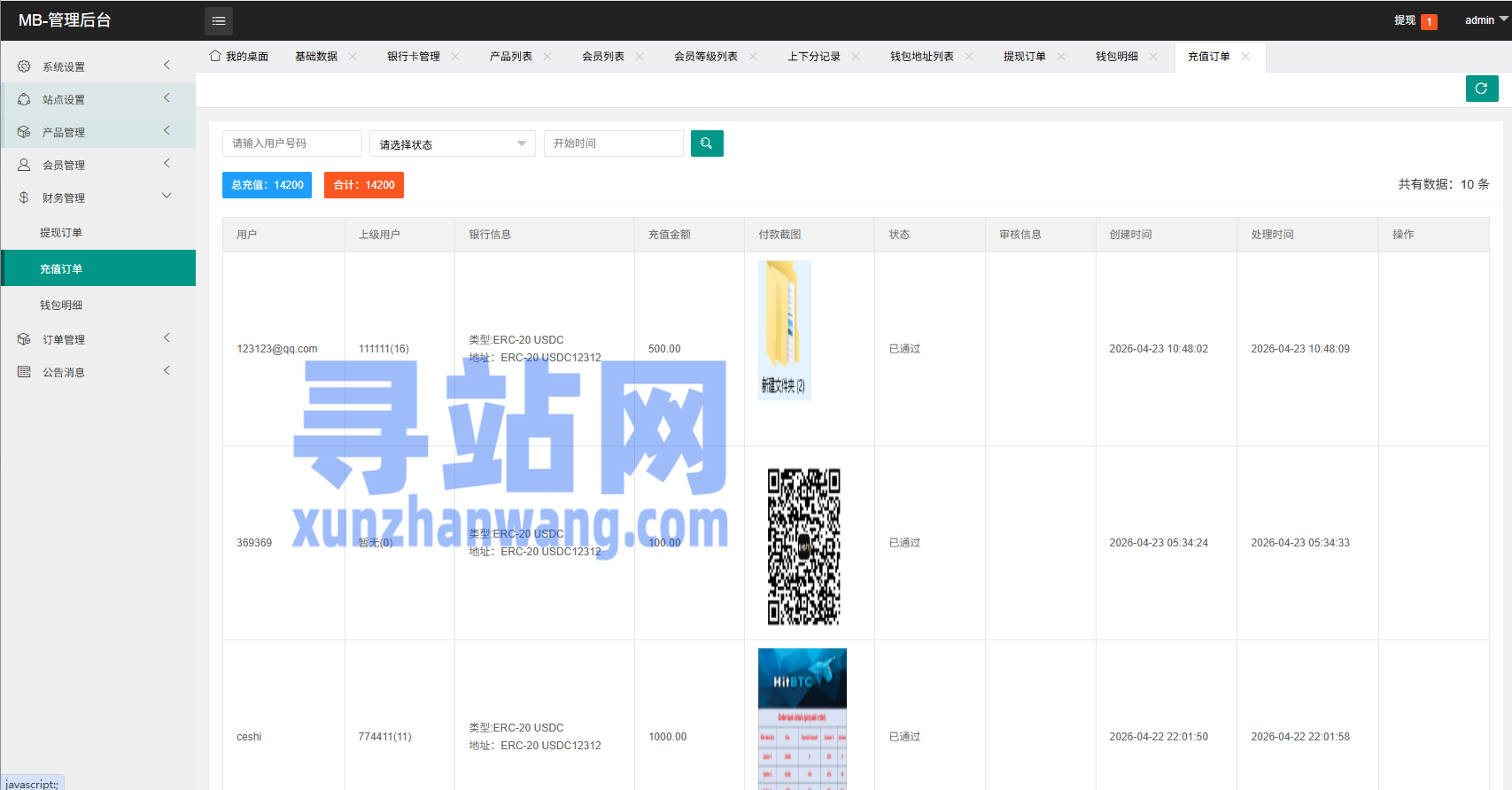This screenshot has height=790, width=1512.
Task: Click the 系统设置 gear icon
Action: pos(24,66)
